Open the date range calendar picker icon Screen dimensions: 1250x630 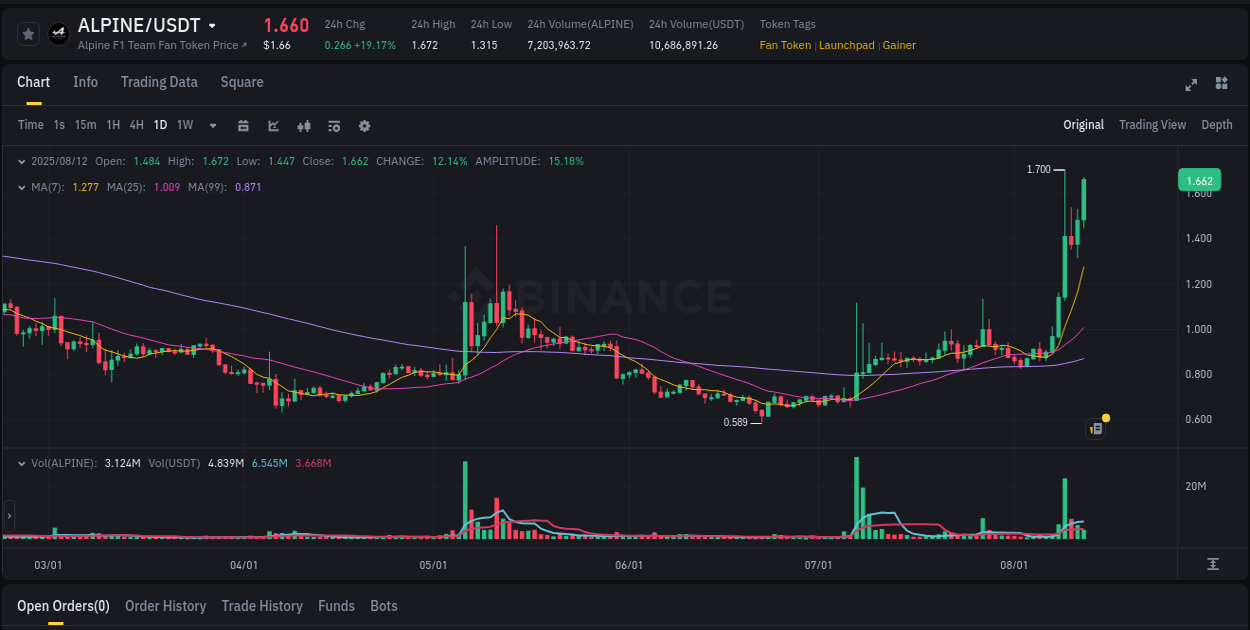(243, 126)
